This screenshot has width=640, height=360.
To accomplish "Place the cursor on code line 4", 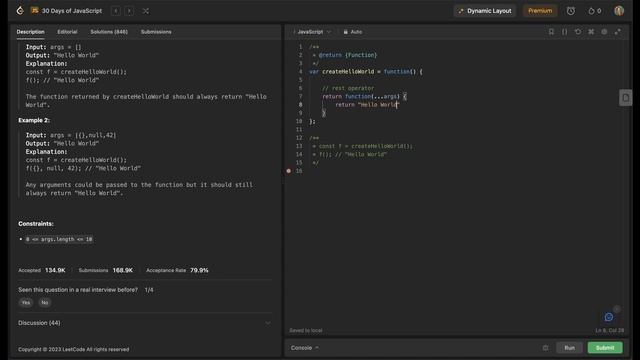I will 366,72.
